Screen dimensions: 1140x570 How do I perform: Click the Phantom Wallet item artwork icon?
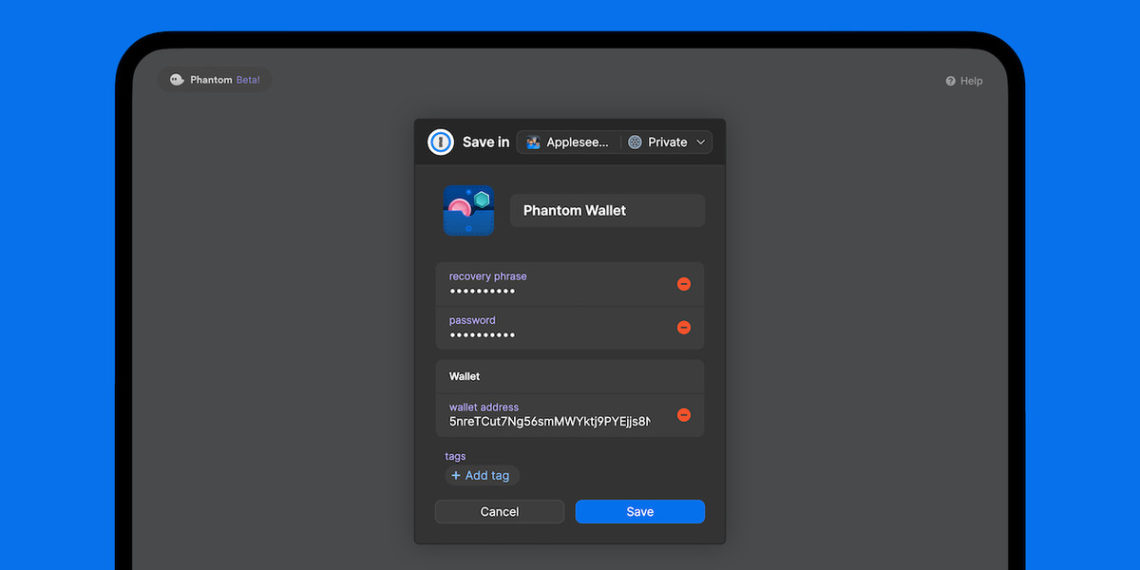click(x=469, y=210)
